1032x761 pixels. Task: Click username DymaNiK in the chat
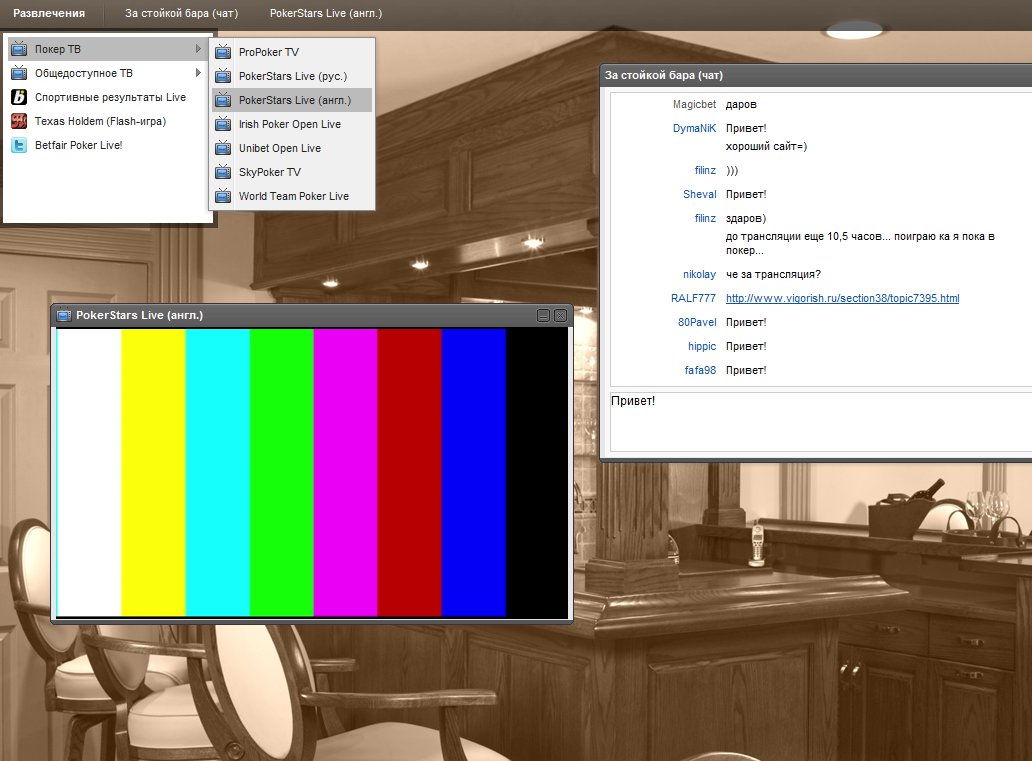tap(695, 128)
